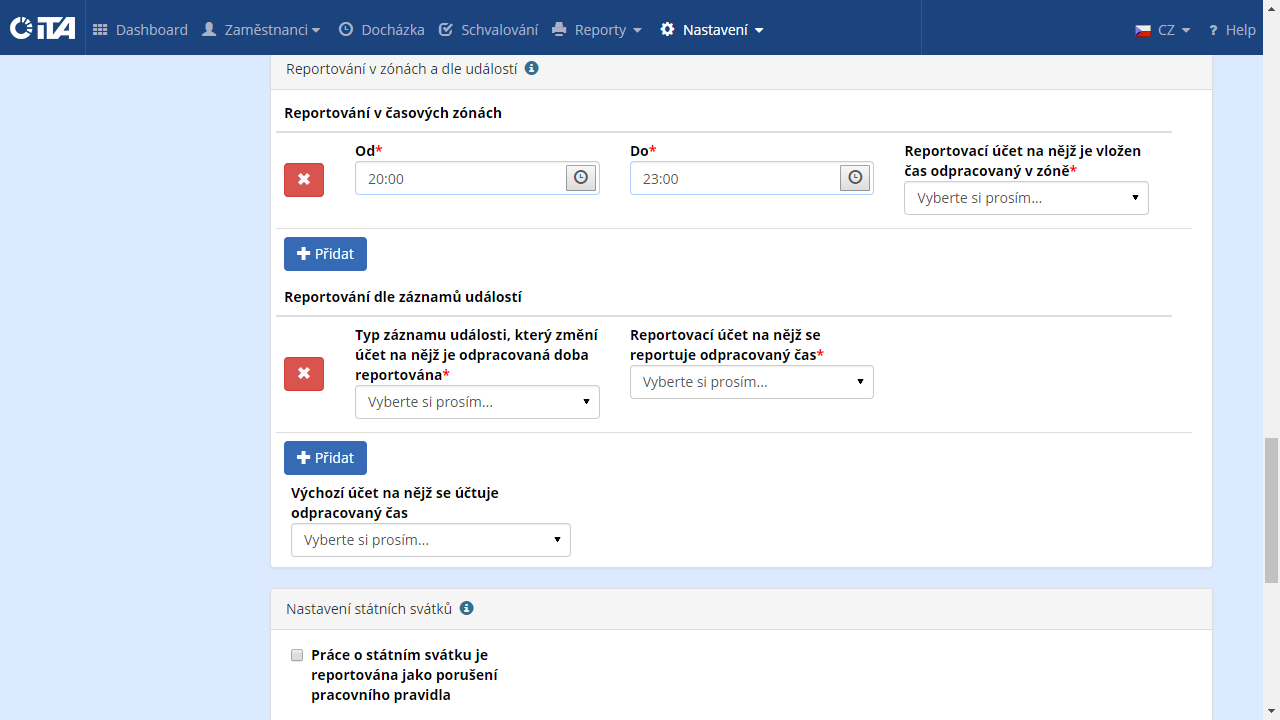Viewport: 1280px width, 720px height.
Task: Delete the event record row with red X
Action: tap(304, 374)
